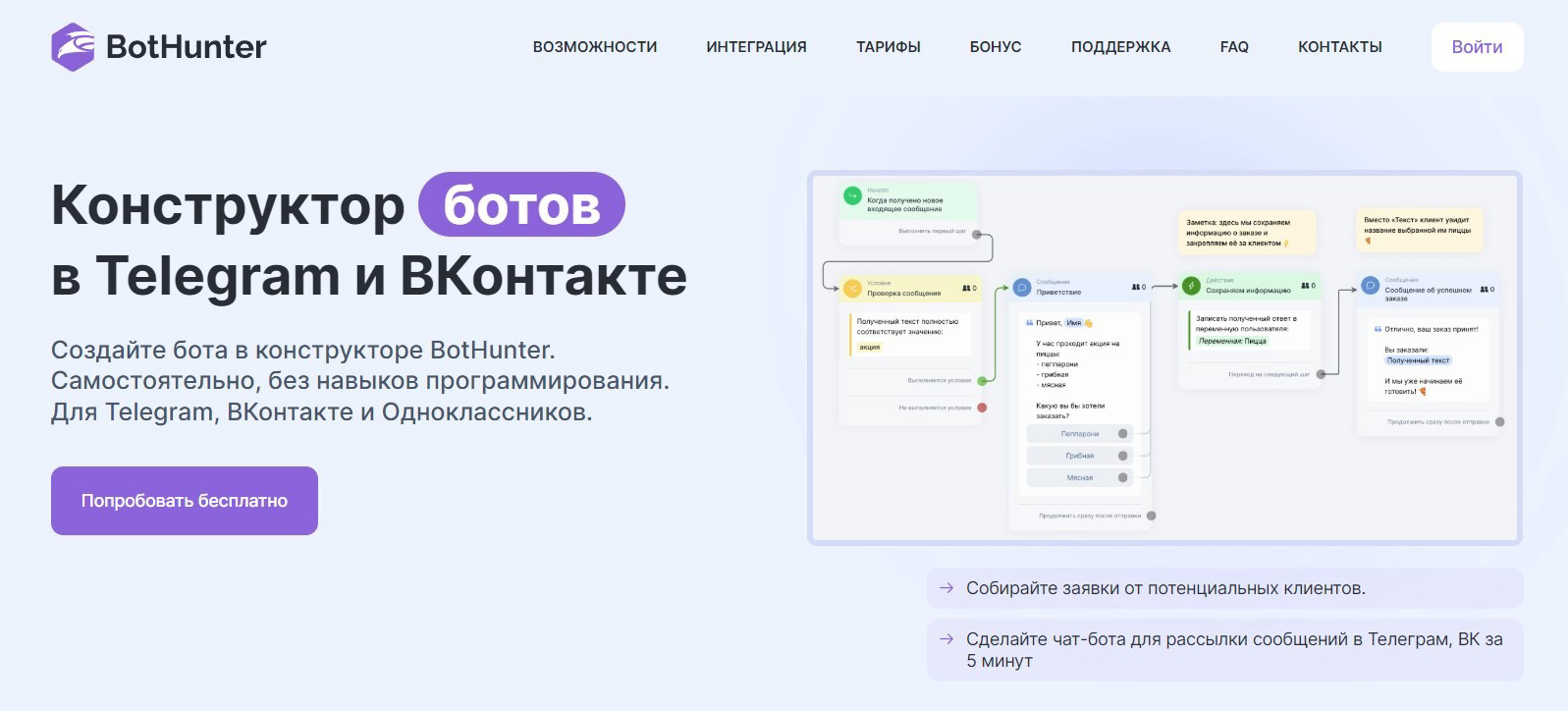The width and height of the screenshot is (1568, 711).
Task: Open the ТАРИФЫ navigation link
Action: click(x=888, y=47)
